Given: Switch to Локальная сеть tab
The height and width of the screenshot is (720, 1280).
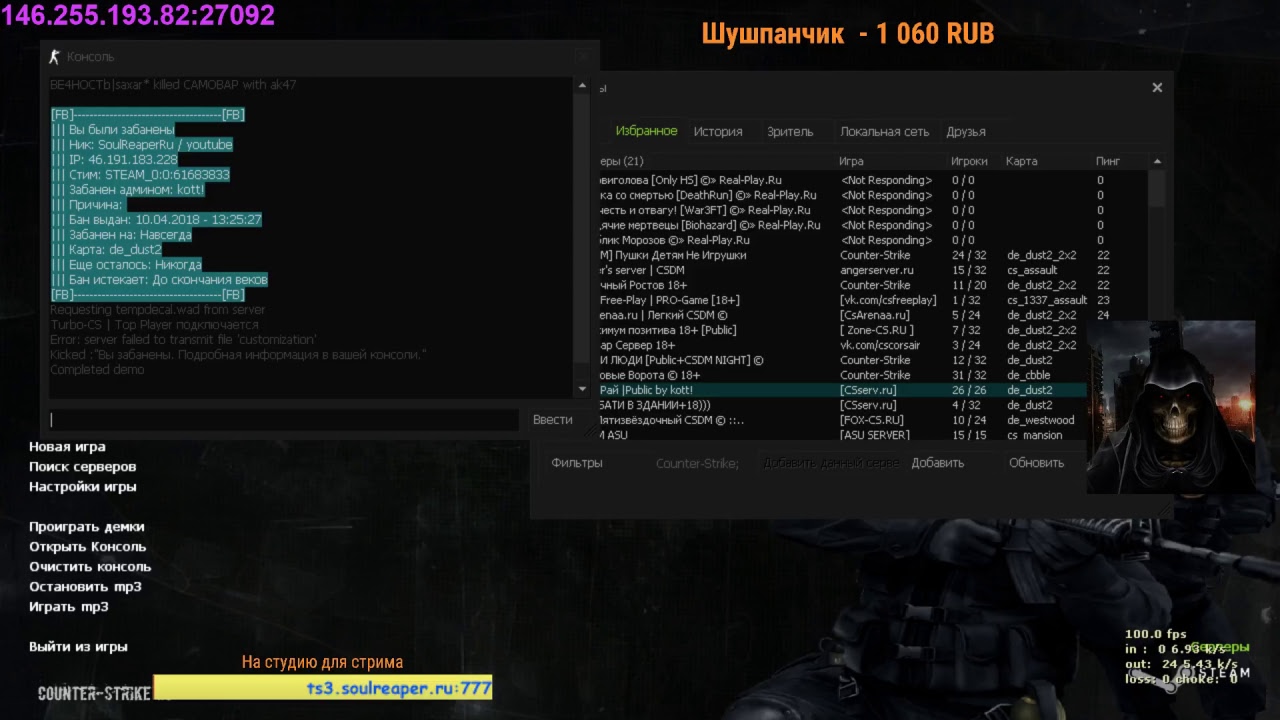Looking at the screenshot, I should pyautogui.click(x=884, y=131).
